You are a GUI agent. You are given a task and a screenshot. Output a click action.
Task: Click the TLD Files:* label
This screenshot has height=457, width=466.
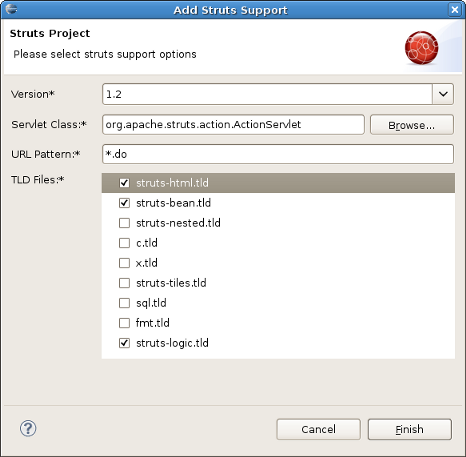coord(38,180)
